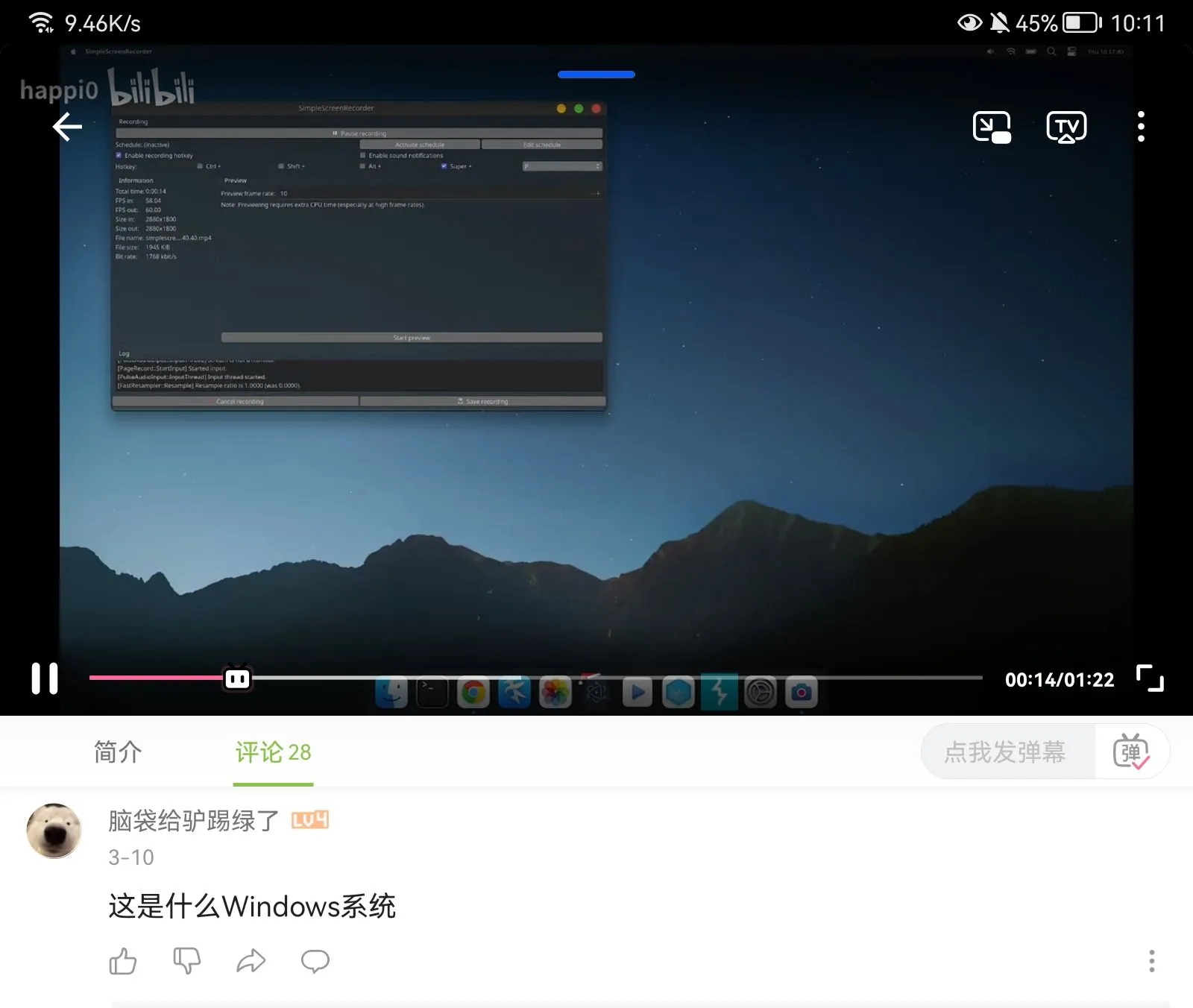Screen dimensions: 1193x1008
Task: Open commenter's polar bear avatar
Action: (54, 831)
